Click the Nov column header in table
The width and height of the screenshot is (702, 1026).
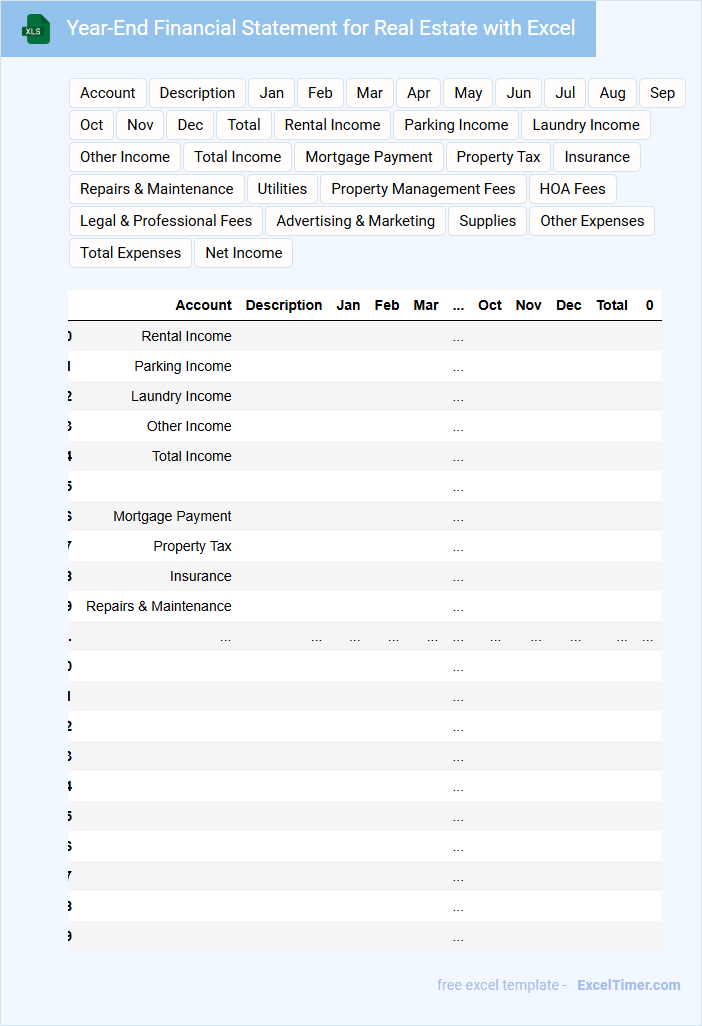tap(529, 306)
